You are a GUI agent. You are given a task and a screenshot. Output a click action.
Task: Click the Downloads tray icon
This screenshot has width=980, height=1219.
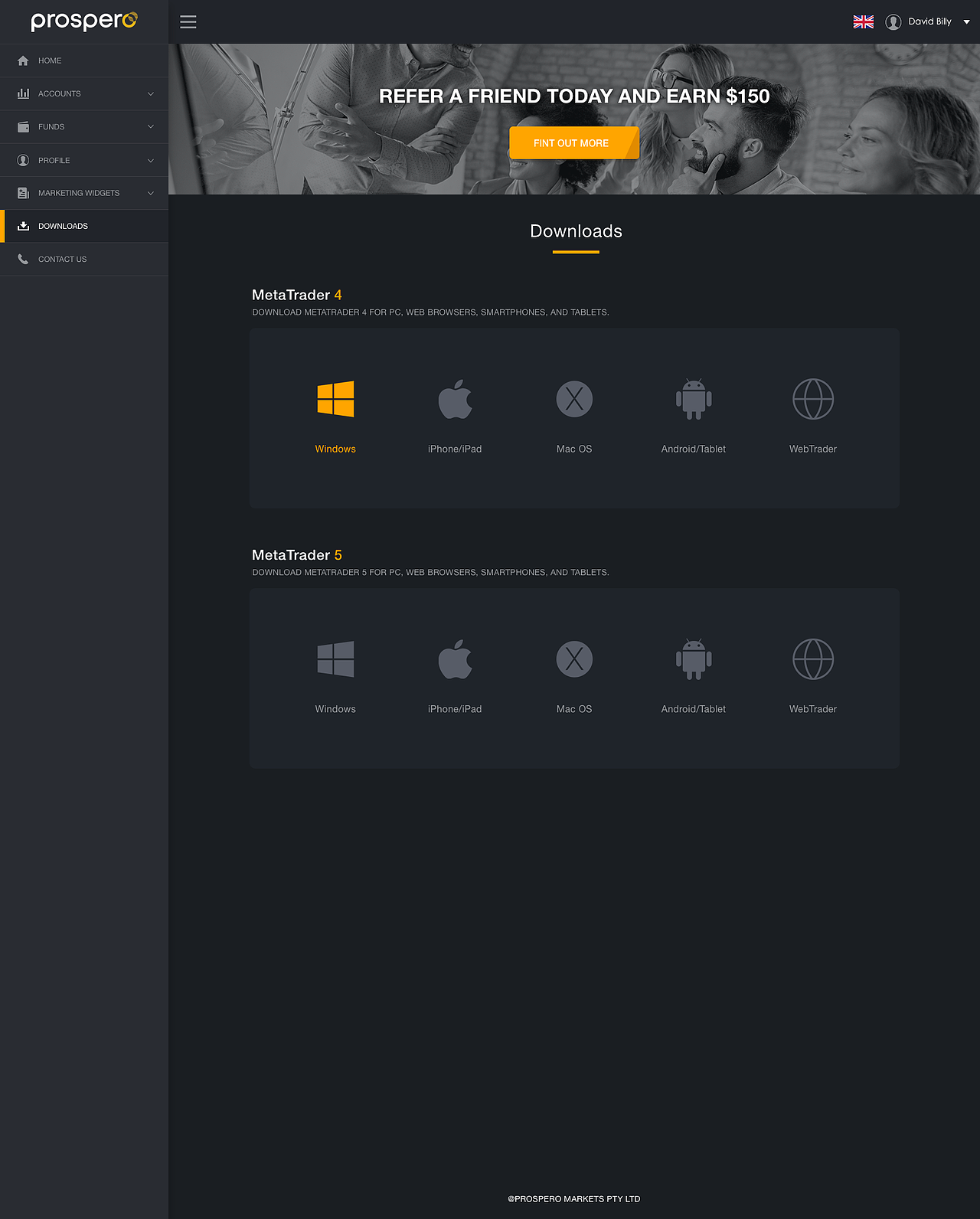(x=23, y=226)
